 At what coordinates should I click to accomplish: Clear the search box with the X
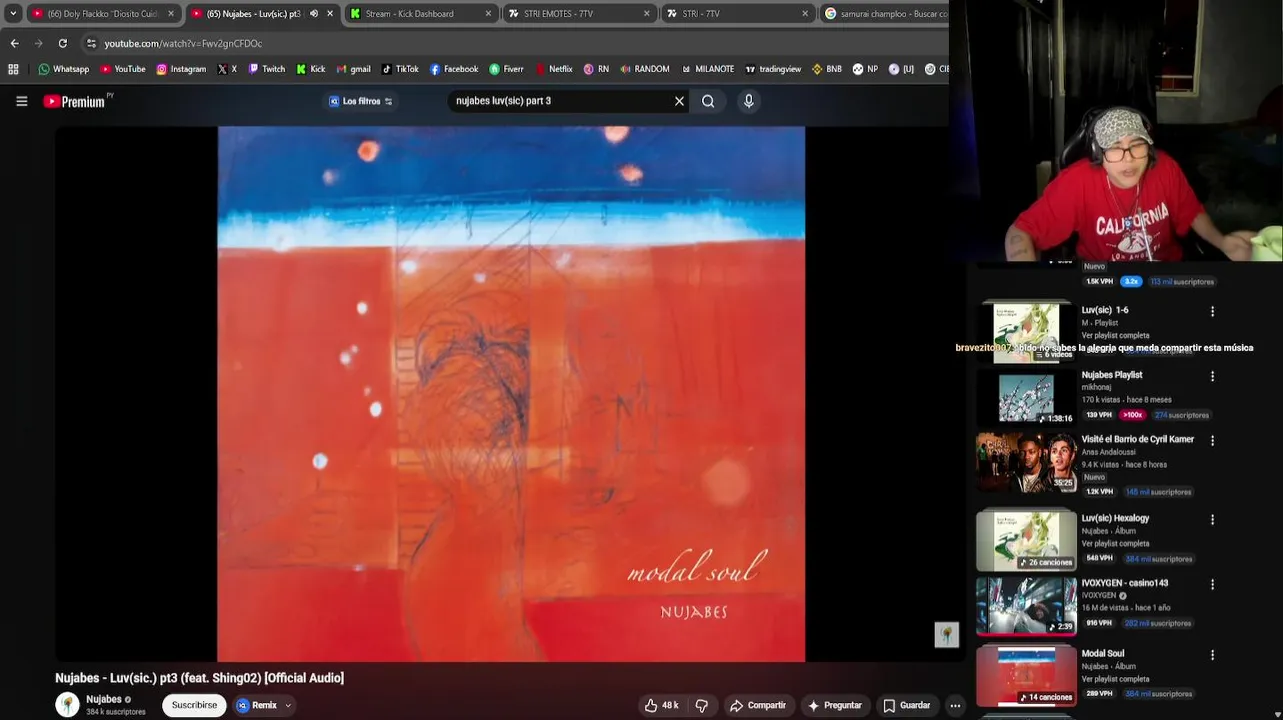click(x=679, y=101)
